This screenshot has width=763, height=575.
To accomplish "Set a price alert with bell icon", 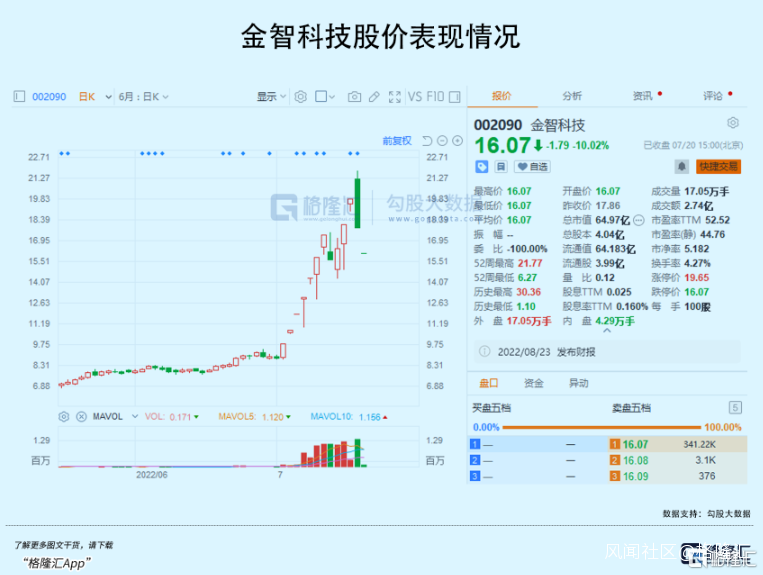I will (682, 167).
